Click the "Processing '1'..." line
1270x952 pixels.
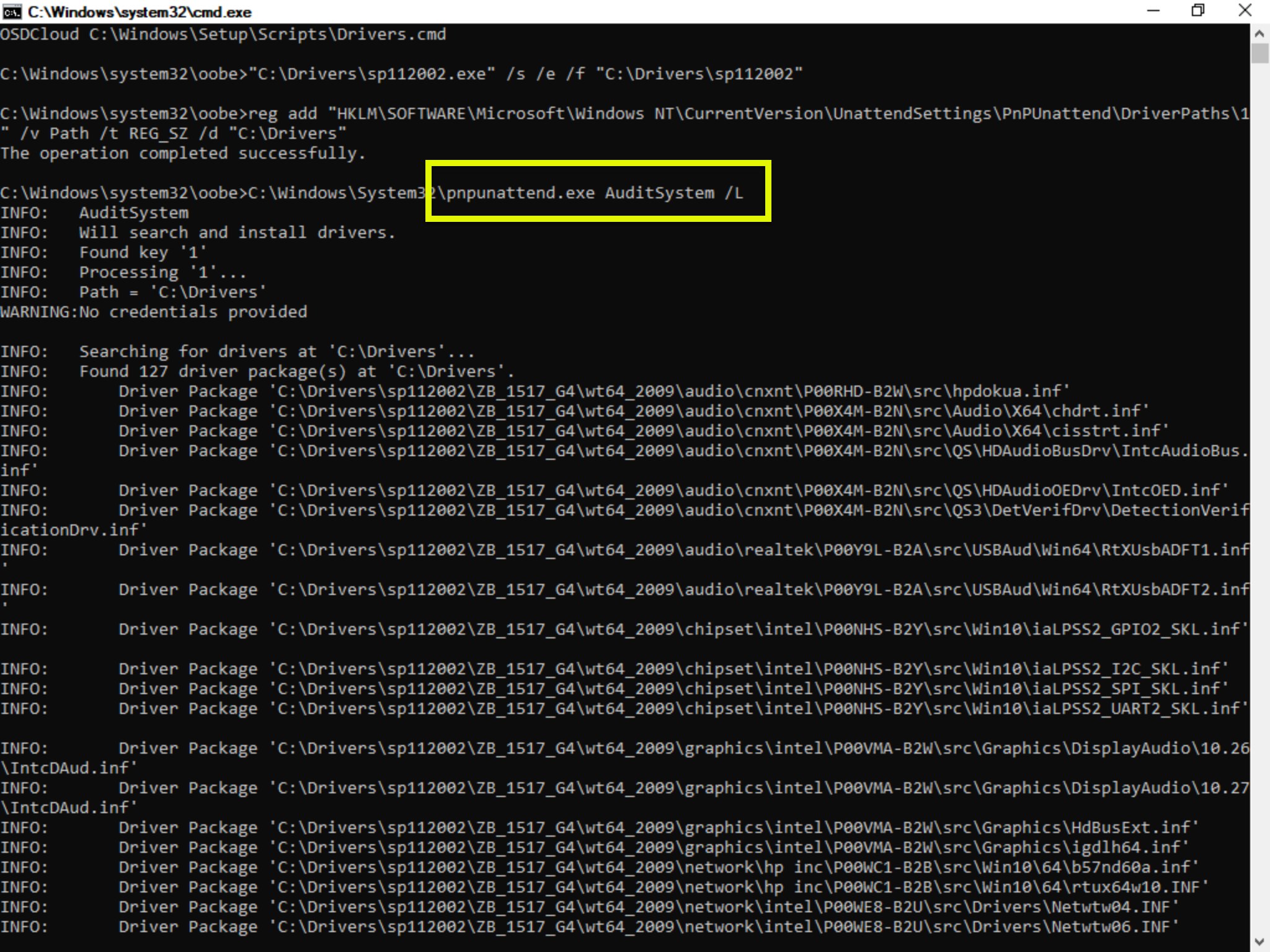[x=123, y=272]
